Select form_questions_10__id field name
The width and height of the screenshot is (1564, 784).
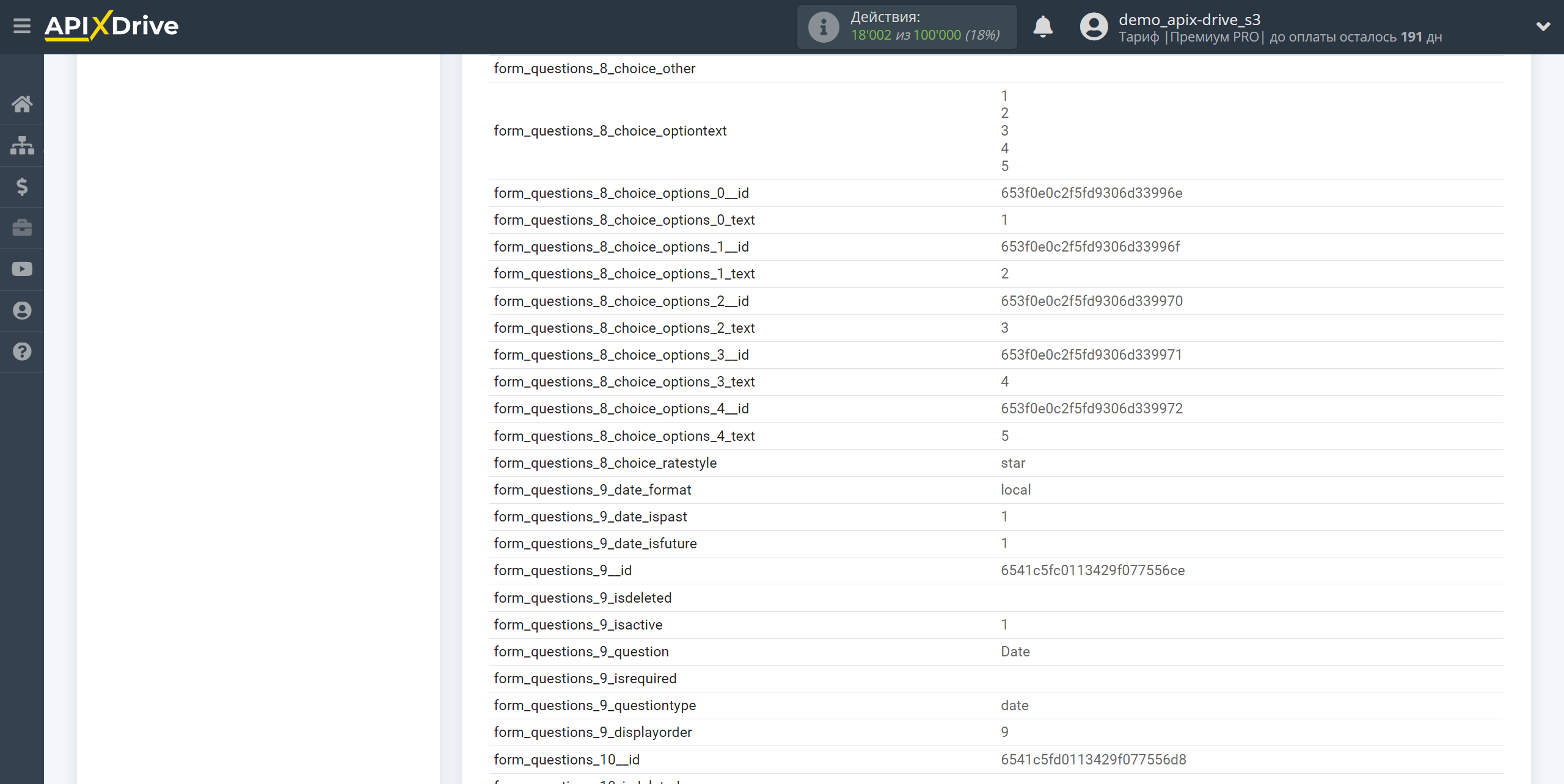pos(566,760)
